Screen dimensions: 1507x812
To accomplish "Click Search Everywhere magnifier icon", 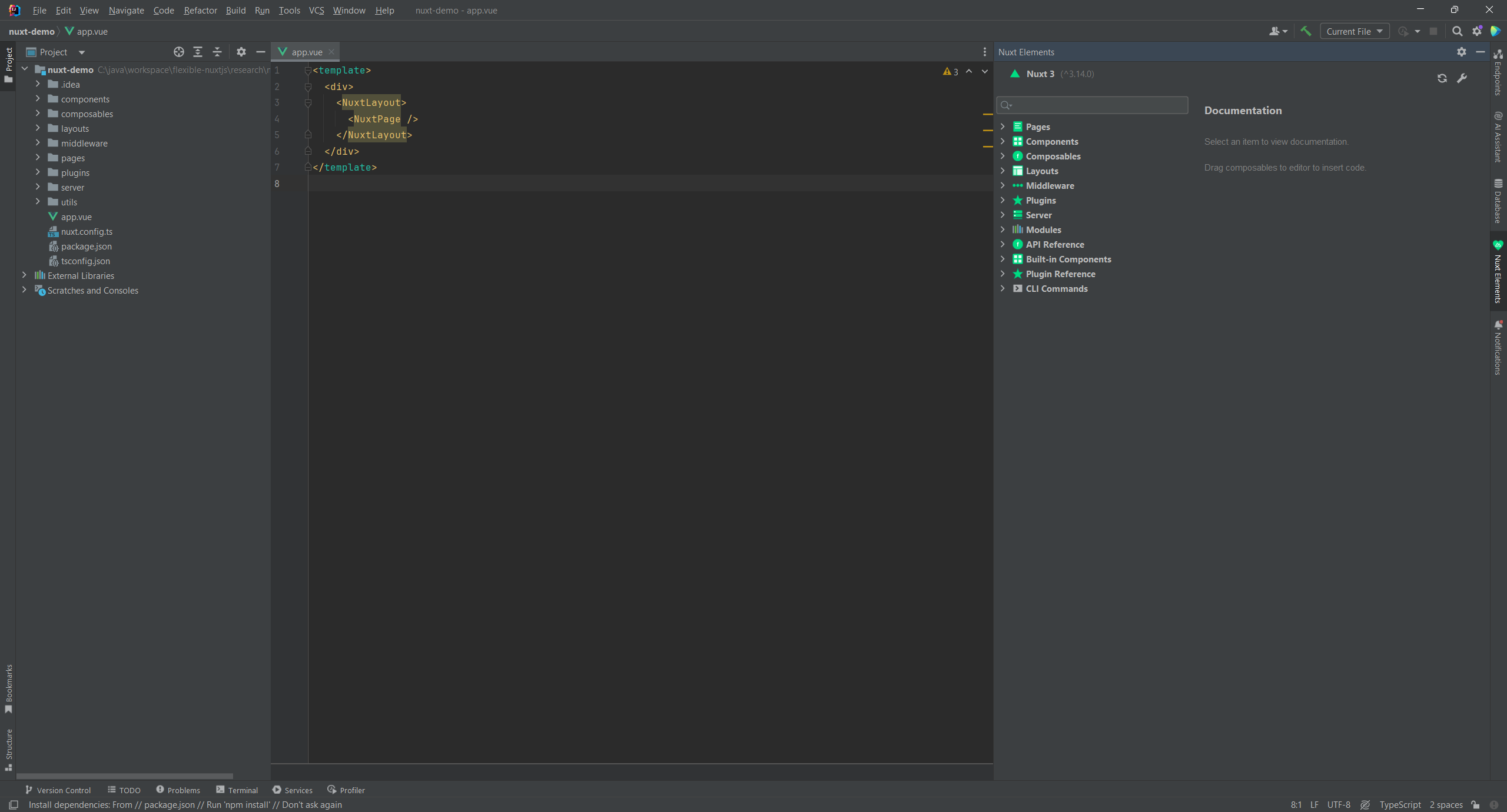I will pyautogui.click(x=1458, y=31).
